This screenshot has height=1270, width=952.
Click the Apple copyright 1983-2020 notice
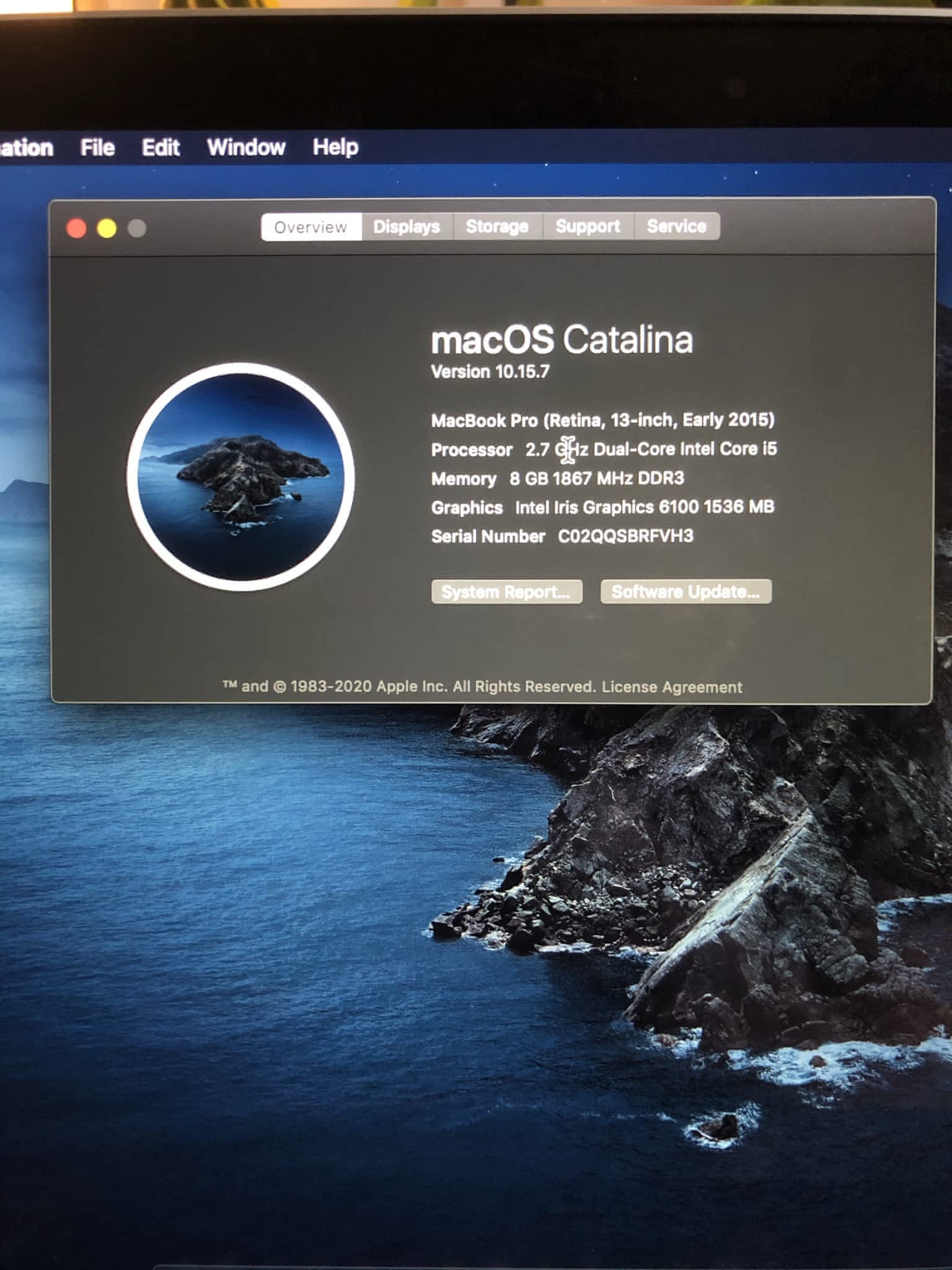point(409,687)
